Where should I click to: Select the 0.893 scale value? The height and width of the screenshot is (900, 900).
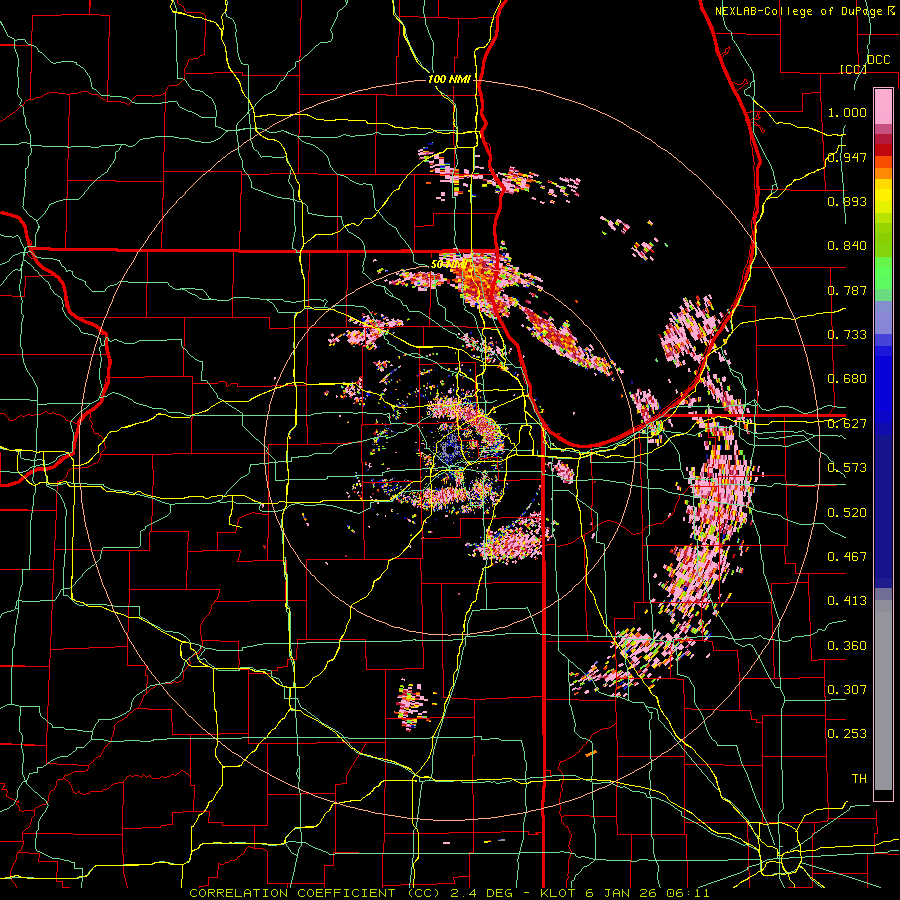pyautogui.click(x=847, y=201)
